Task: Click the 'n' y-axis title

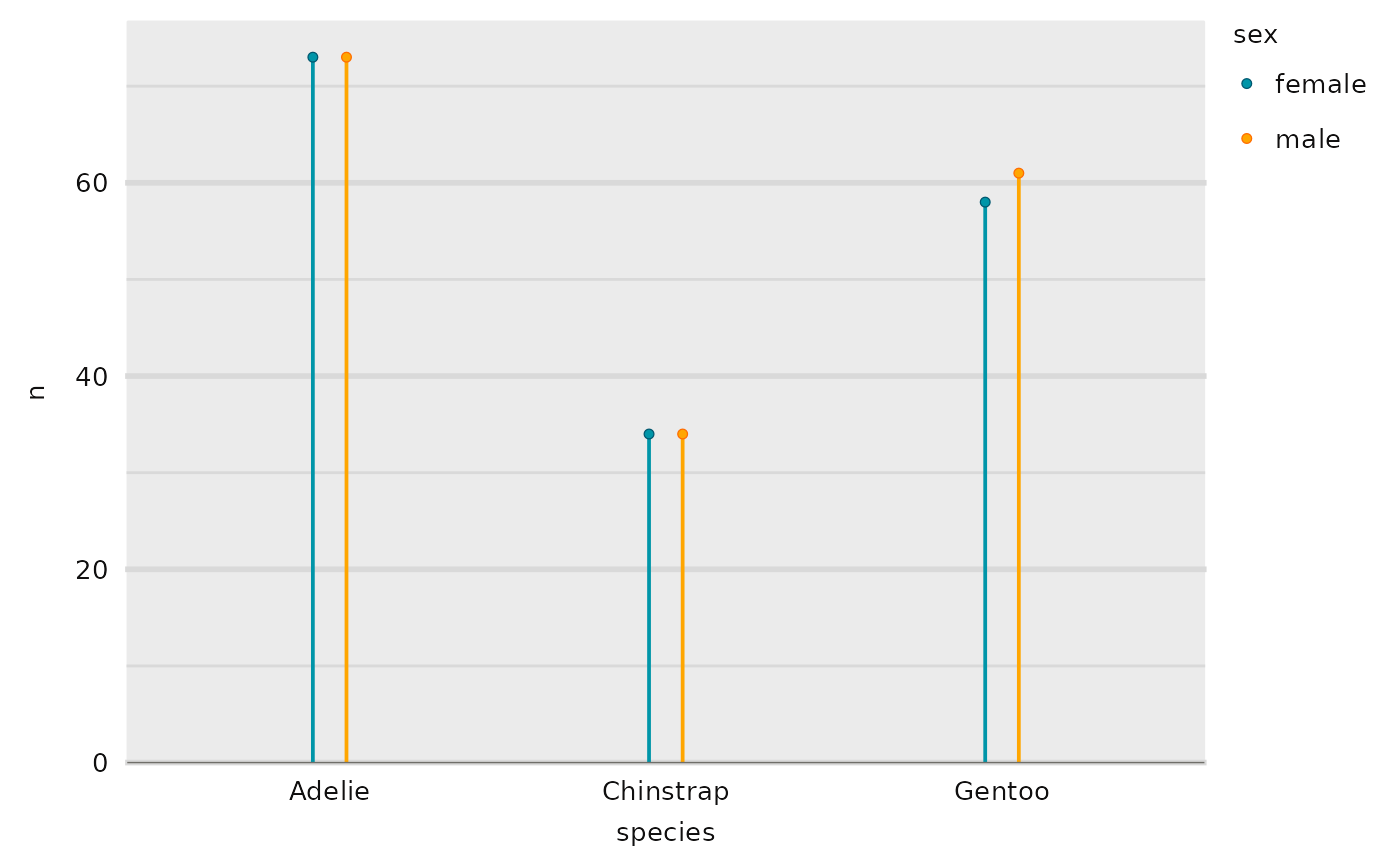Action: (x=37, y=392)
